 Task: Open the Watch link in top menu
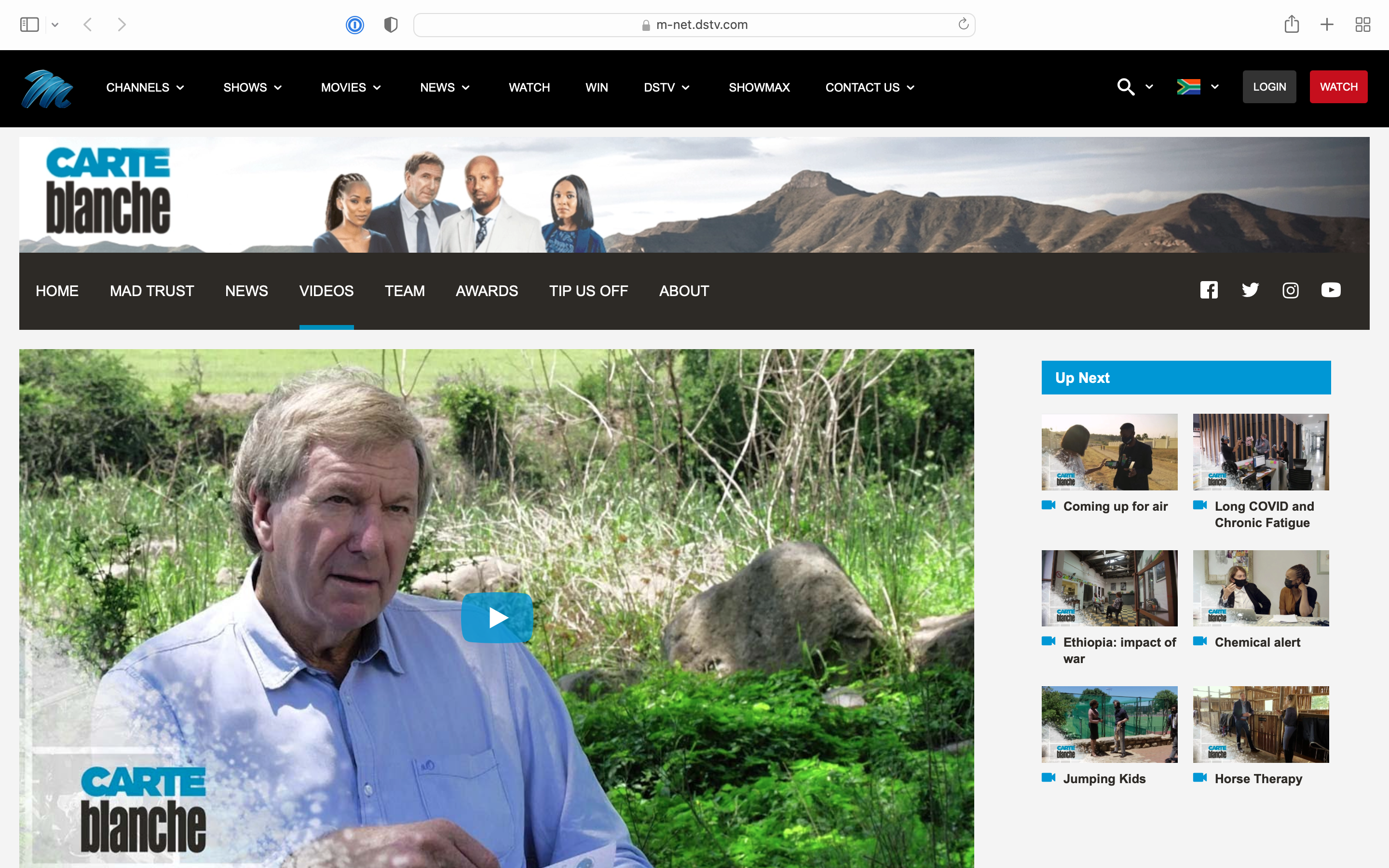point(529,87)
